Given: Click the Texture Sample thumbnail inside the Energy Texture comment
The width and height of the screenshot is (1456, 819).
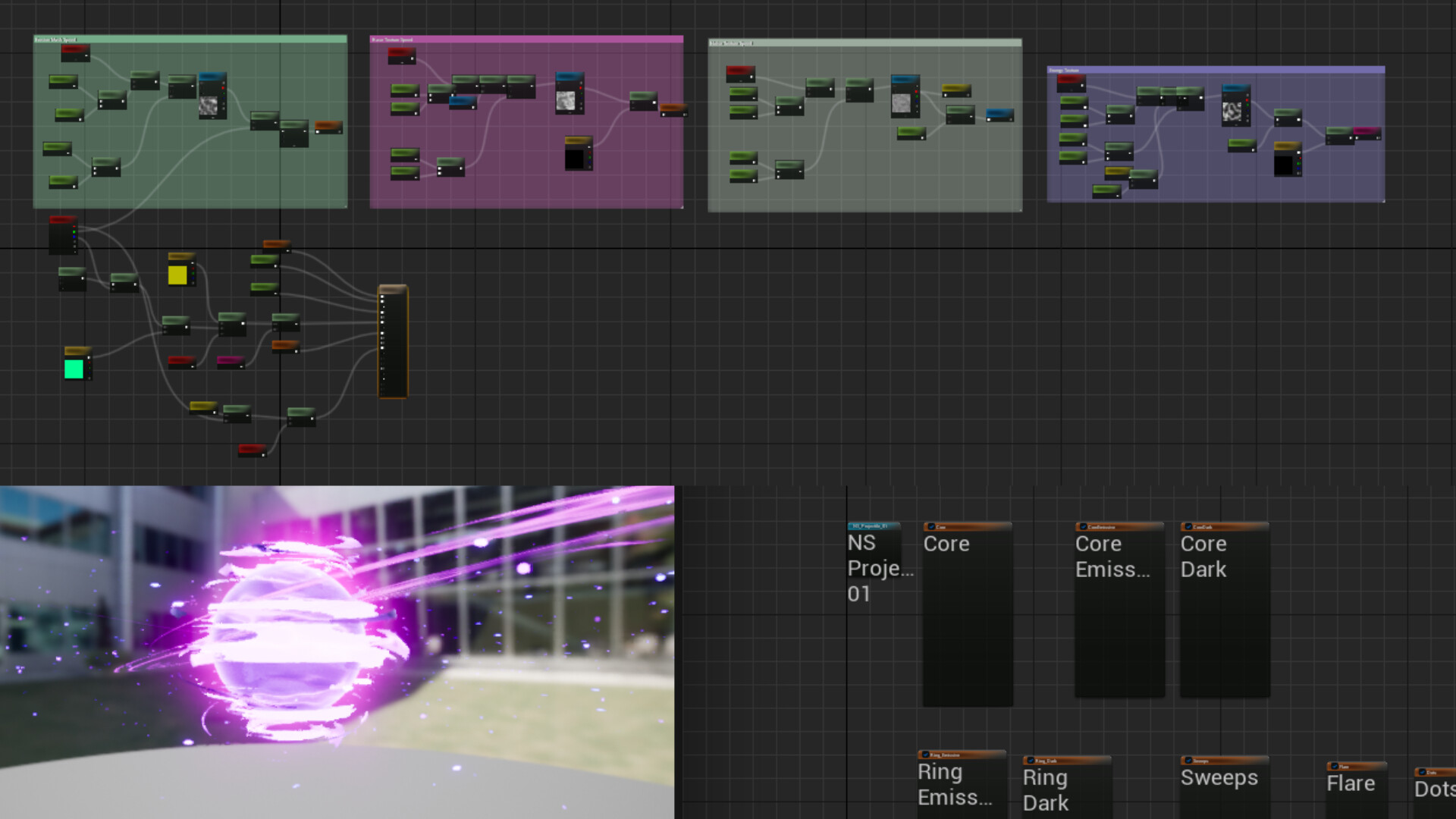Looking at the screenshot, I should tap(1233, 111).
